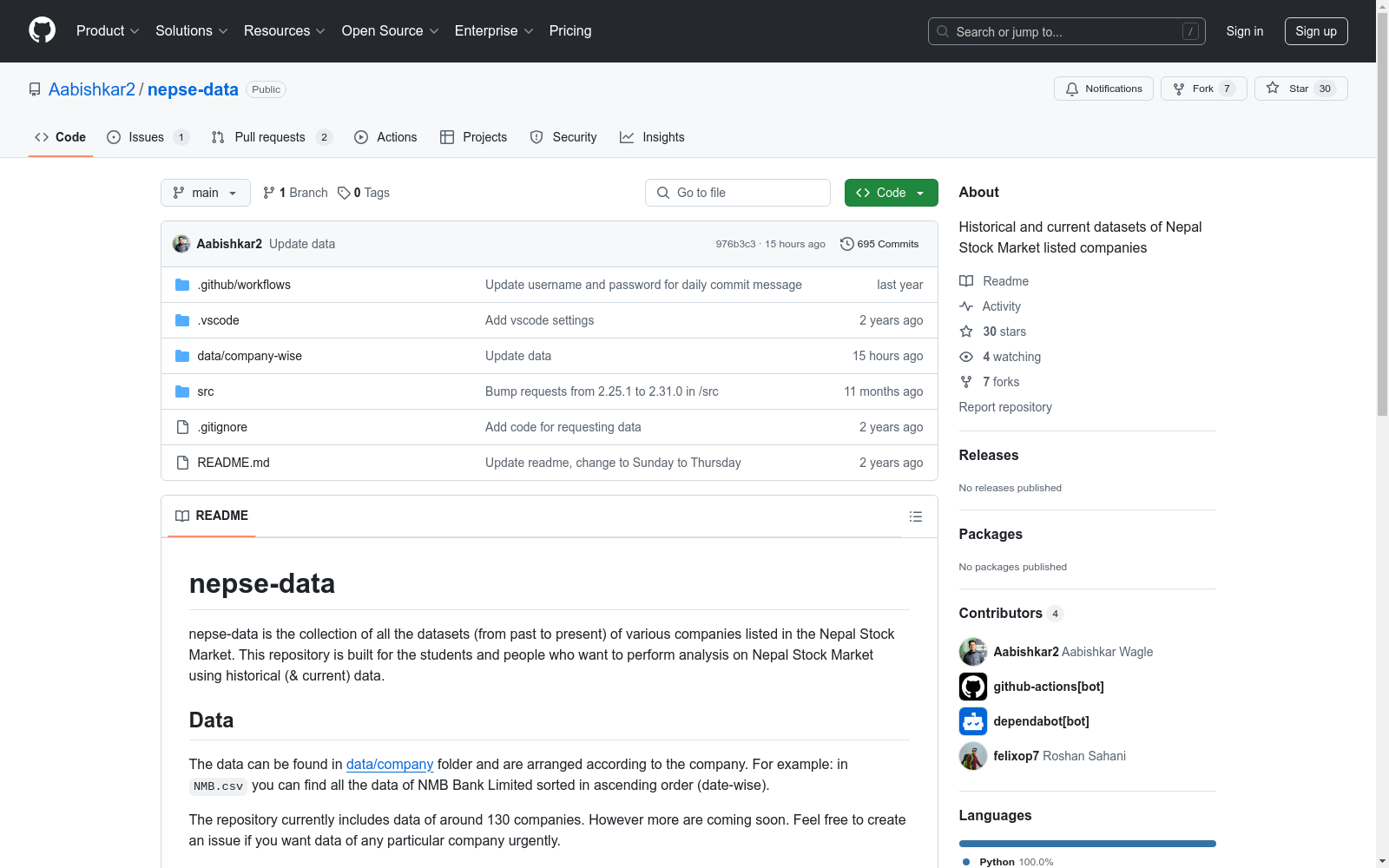1389x868 pixels.
Task: Switch to the Projects tab
Action: 473,137
